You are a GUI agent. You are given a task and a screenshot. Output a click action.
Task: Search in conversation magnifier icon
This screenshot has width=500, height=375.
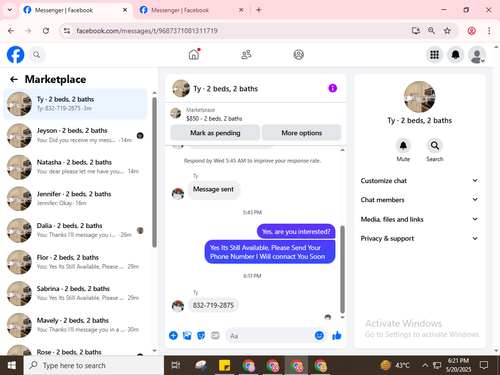point(435,146)
